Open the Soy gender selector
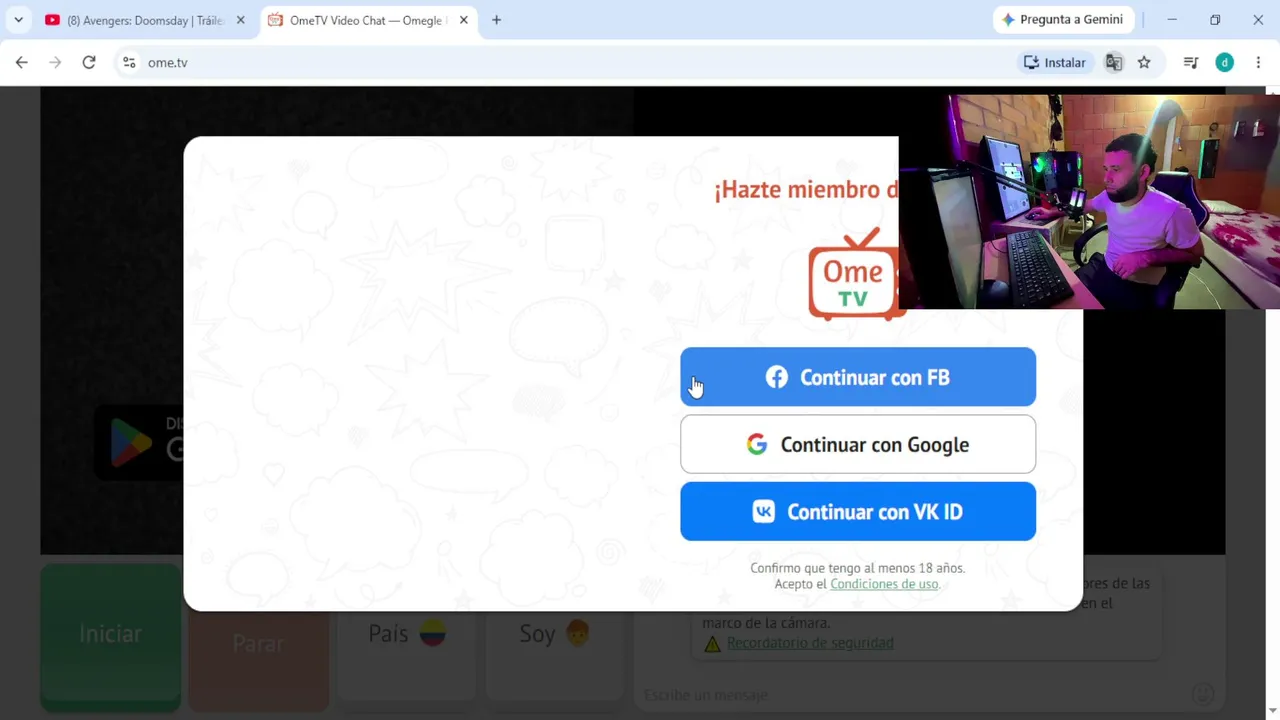The height and width of the screenshot is (720, 1280). [x=555, y=633]
